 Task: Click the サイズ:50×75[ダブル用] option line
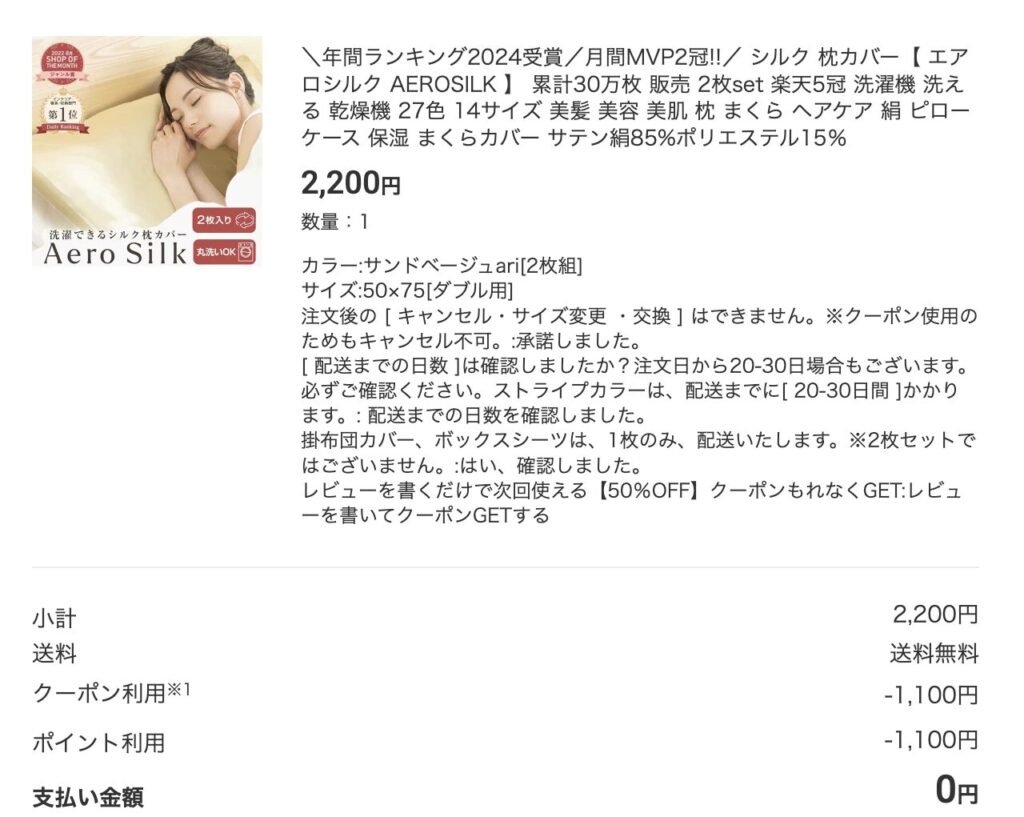[x=408, y=291]
